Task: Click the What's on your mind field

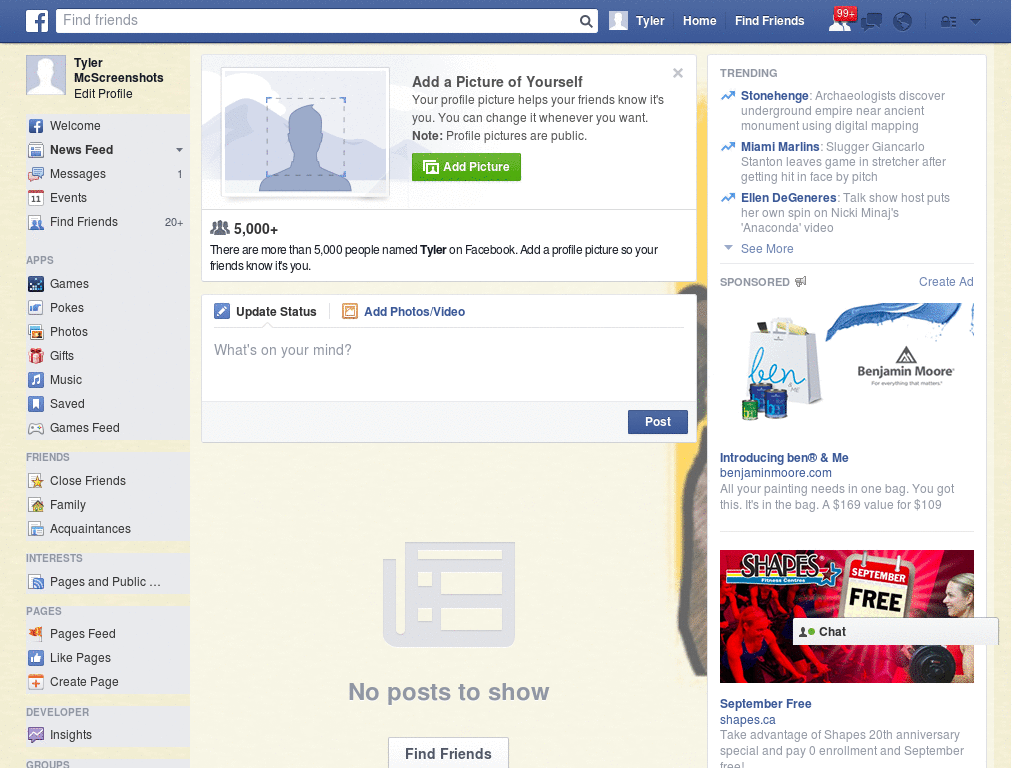Action: 449,366
